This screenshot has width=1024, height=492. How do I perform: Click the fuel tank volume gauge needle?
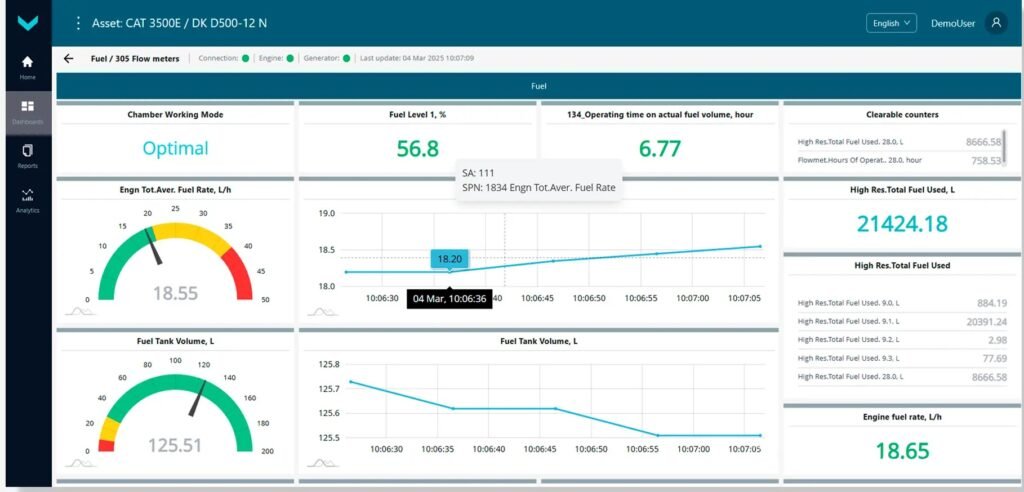198,399
